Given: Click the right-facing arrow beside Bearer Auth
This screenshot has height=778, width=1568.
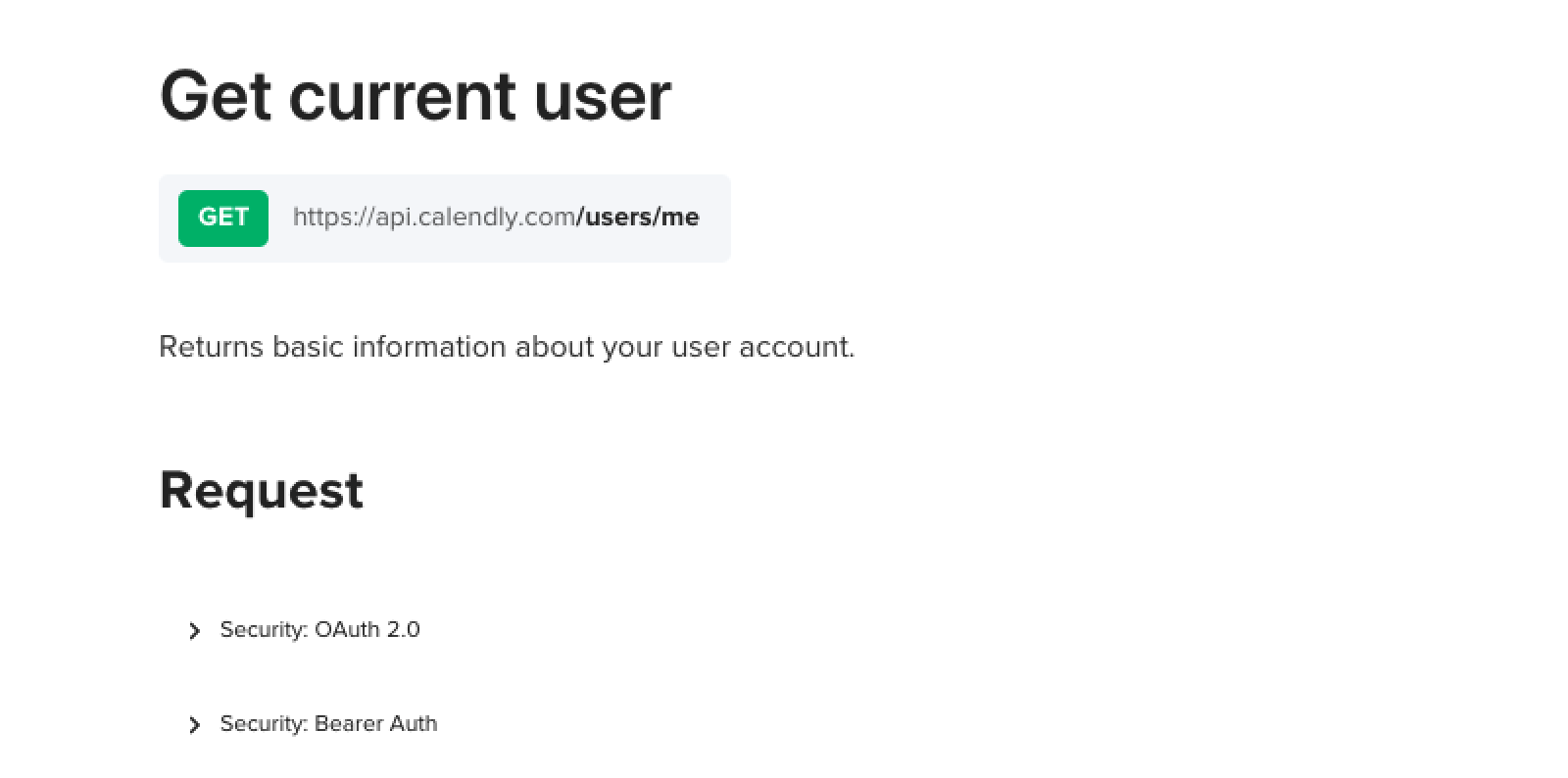Looking at the screenshot, I should 194,724.
